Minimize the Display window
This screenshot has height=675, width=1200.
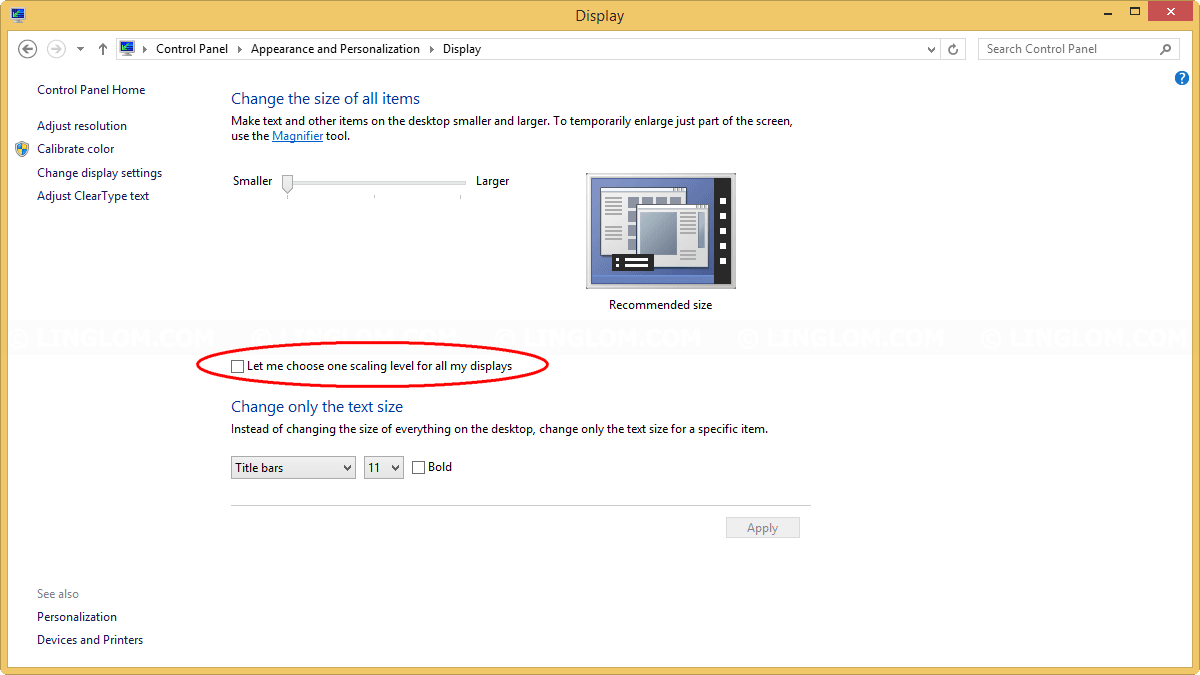(1107, 13)
